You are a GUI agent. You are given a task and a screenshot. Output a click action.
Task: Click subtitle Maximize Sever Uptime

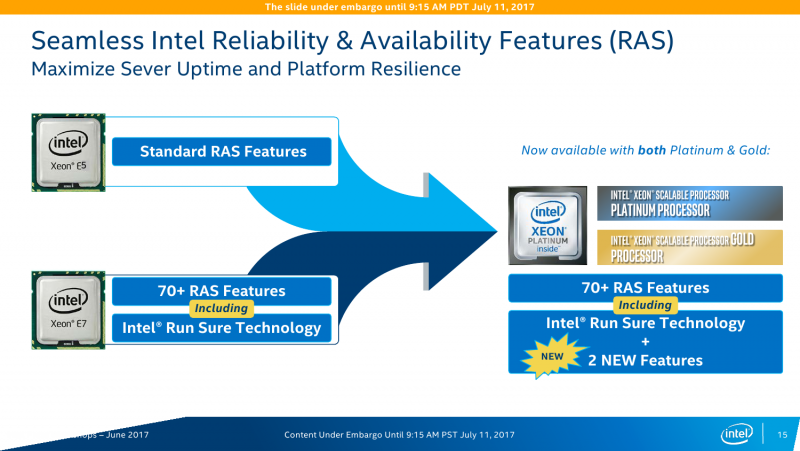(246, 69)
